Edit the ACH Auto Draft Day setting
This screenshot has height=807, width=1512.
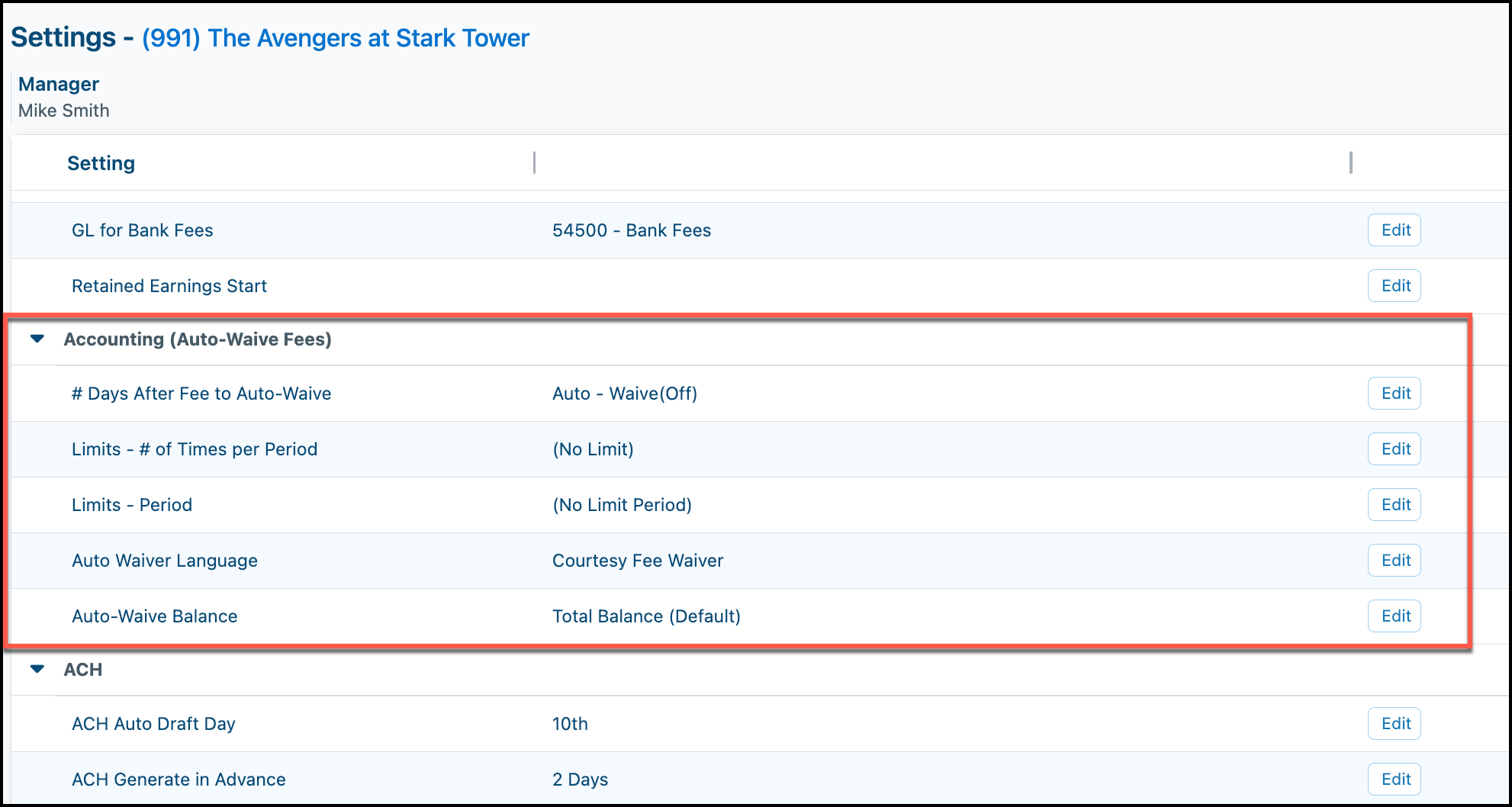1395,724
